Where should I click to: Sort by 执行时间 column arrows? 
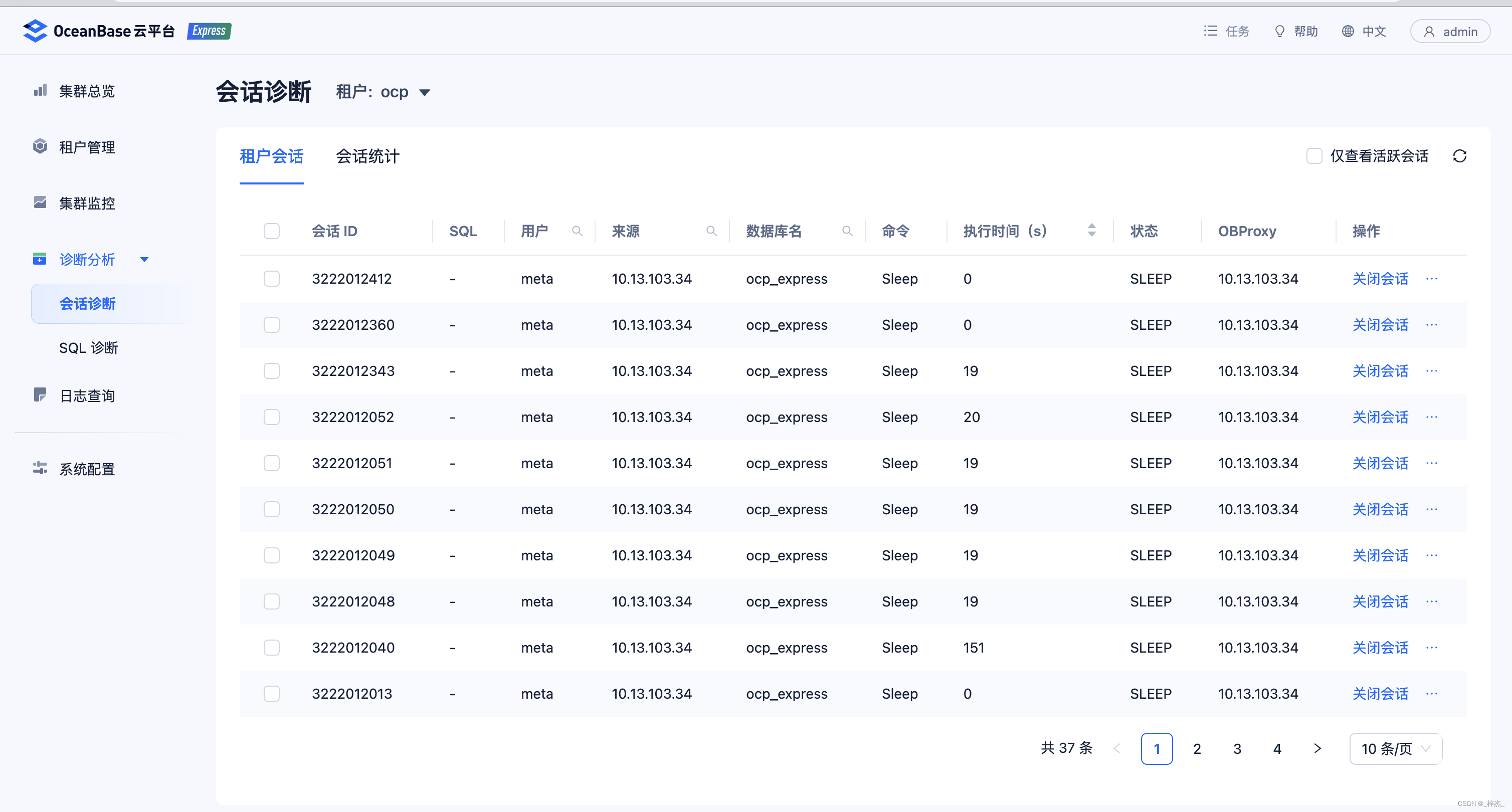(x=1091, y=231)
